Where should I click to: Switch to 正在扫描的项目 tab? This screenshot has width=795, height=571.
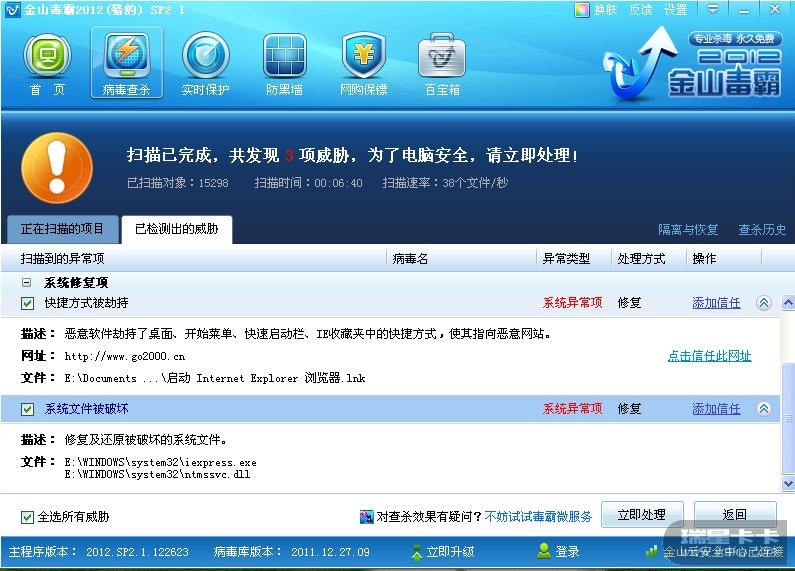point(62,229)
